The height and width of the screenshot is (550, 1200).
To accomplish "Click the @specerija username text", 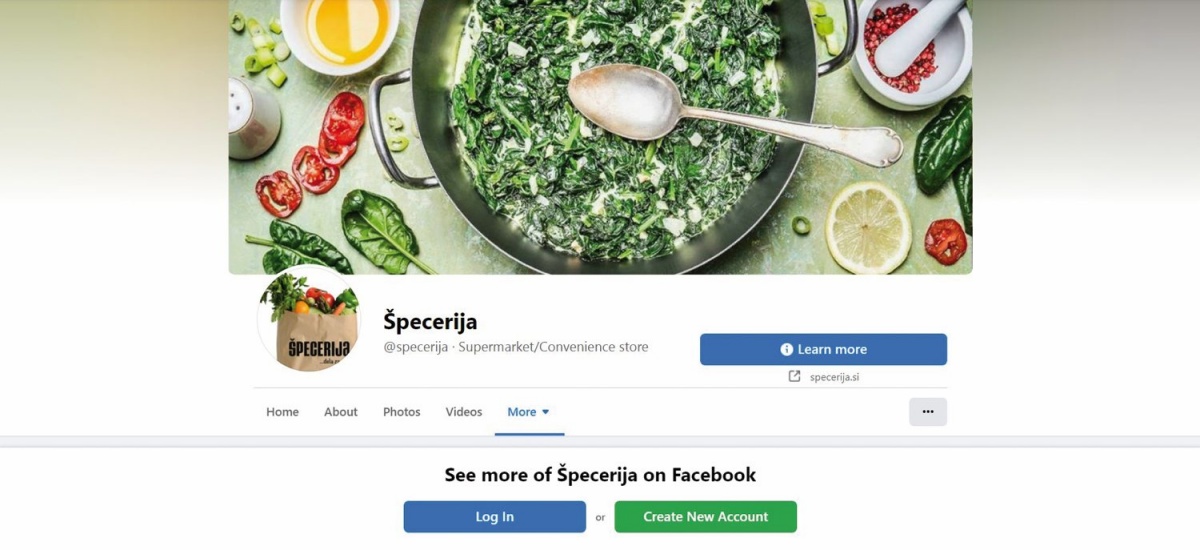I will pyautogui.click(x=416, y=347).
